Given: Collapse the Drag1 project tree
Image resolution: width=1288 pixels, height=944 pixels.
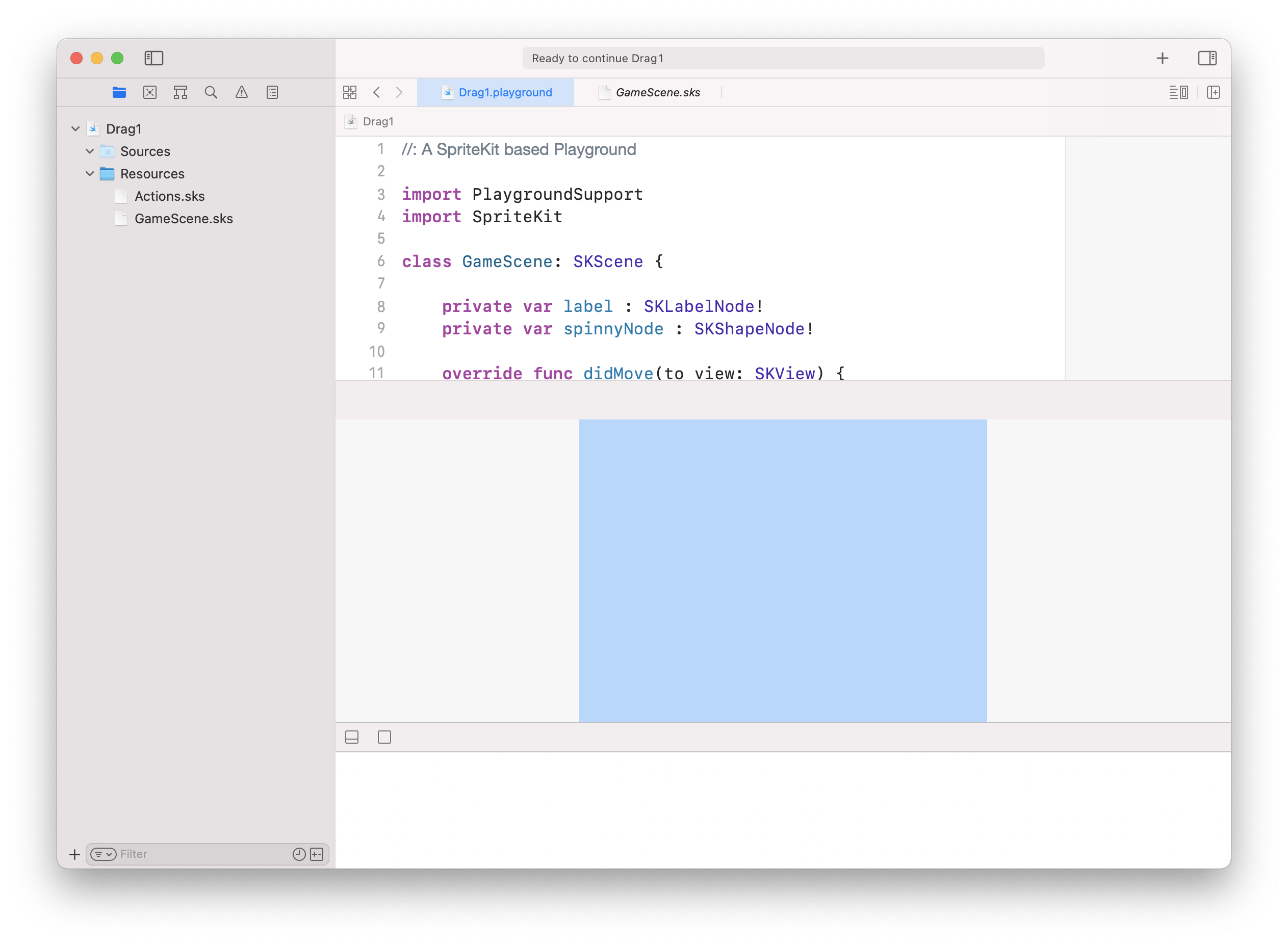Looking at the screenshot, I should click(x=75, y=128).
